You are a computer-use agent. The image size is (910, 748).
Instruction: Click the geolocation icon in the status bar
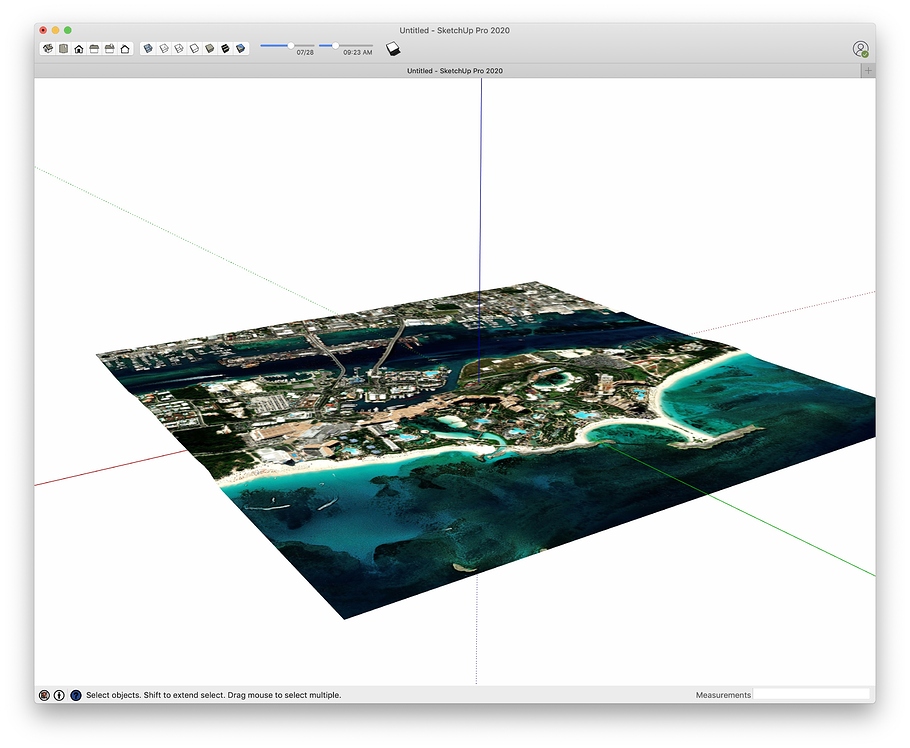44,695
